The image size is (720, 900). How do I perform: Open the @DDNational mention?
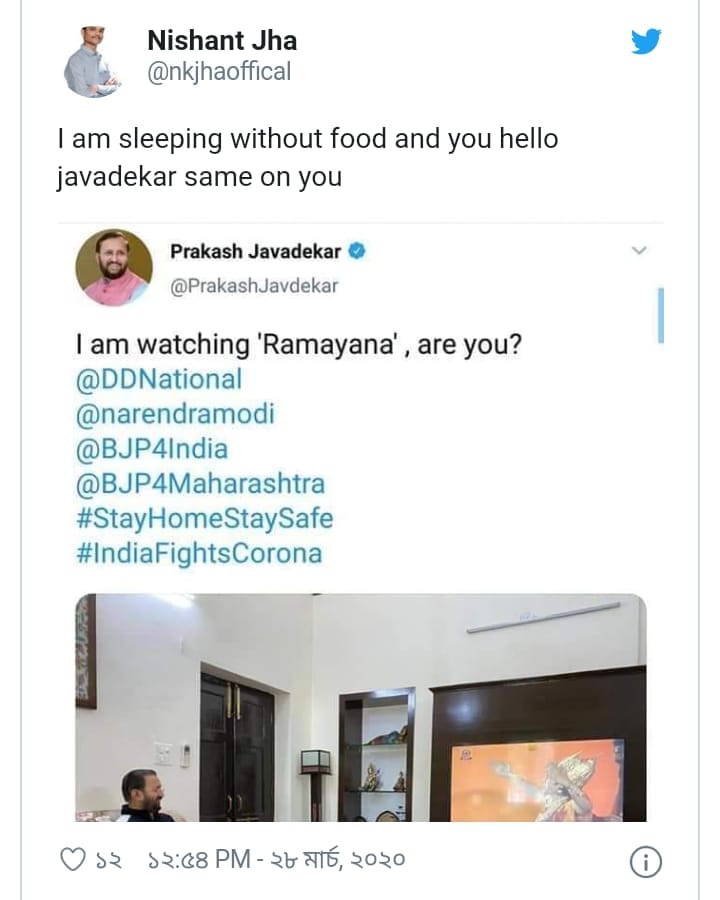(158, 379)
